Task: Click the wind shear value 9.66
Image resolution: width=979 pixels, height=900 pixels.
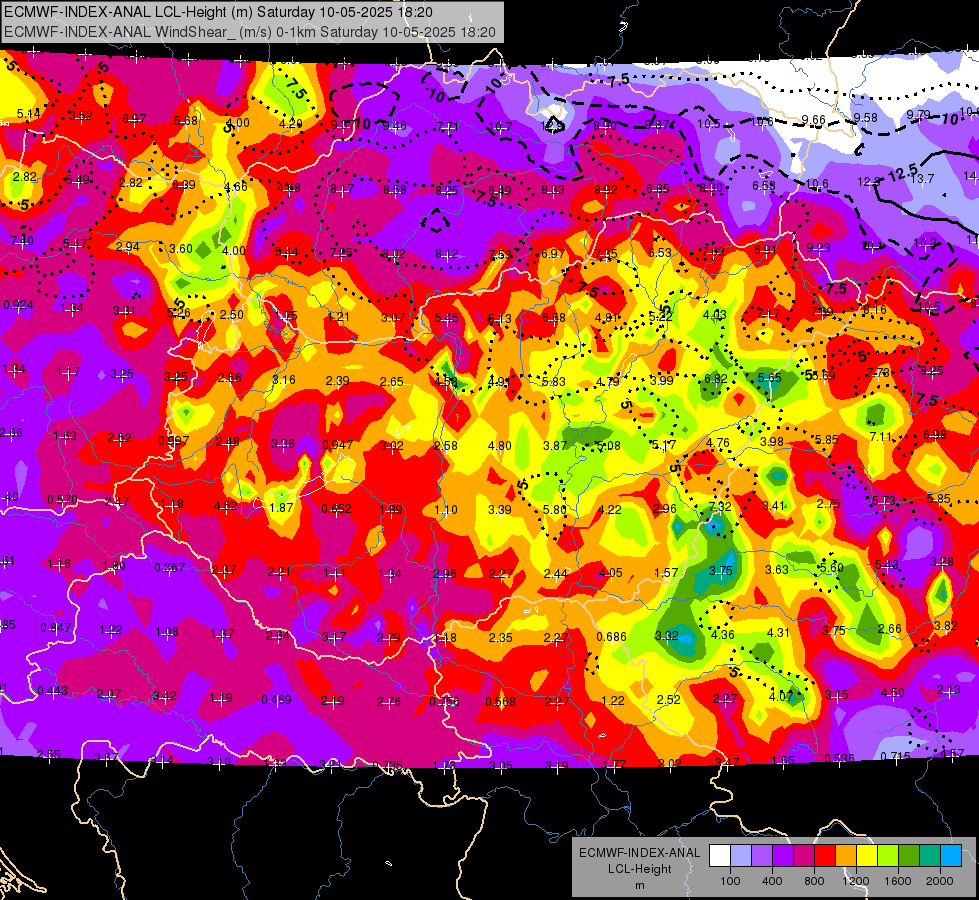Action: pyautogui.click(x=814, y=119)
